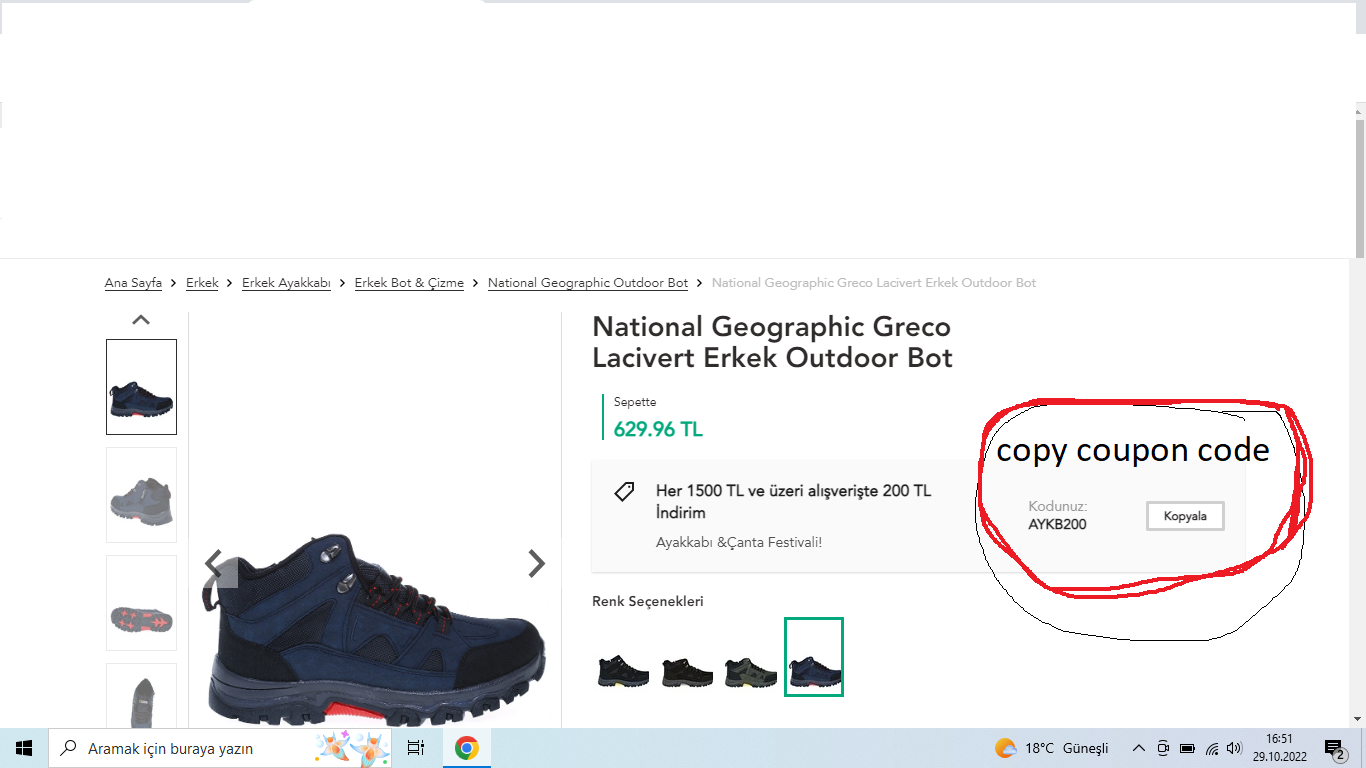
Task: Show hidden system tray icons
Action: pos(1138,748)
